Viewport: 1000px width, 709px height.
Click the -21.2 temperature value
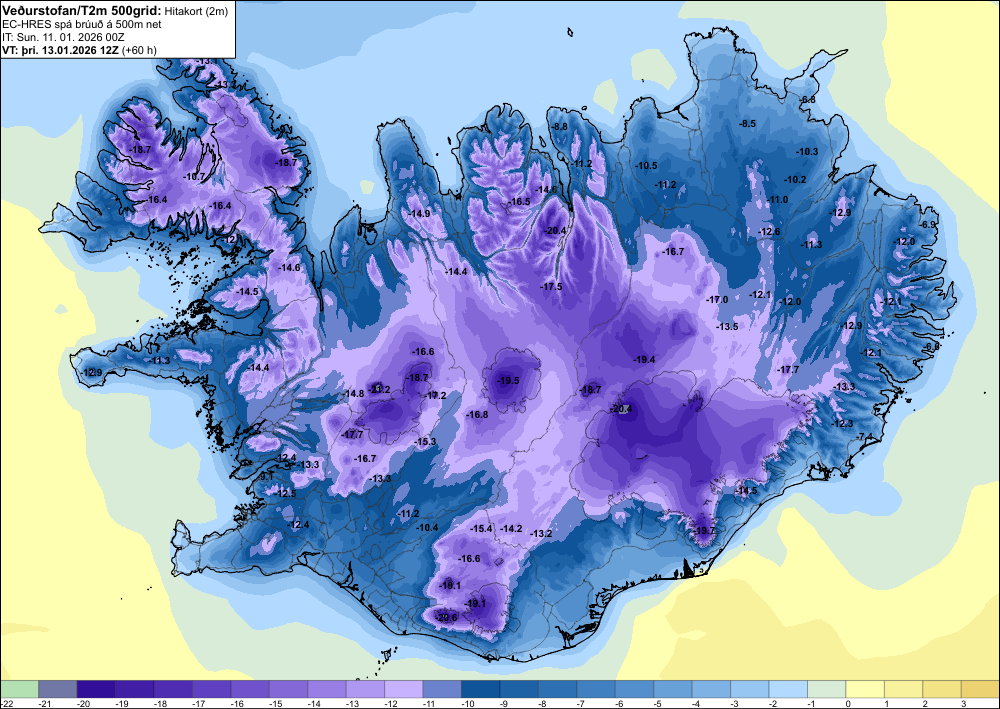379,389
